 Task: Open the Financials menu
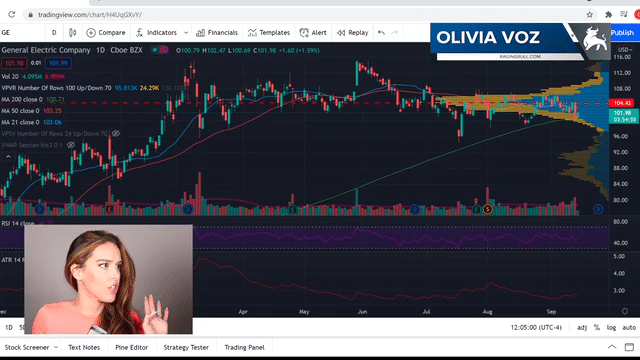click(217, 33)
